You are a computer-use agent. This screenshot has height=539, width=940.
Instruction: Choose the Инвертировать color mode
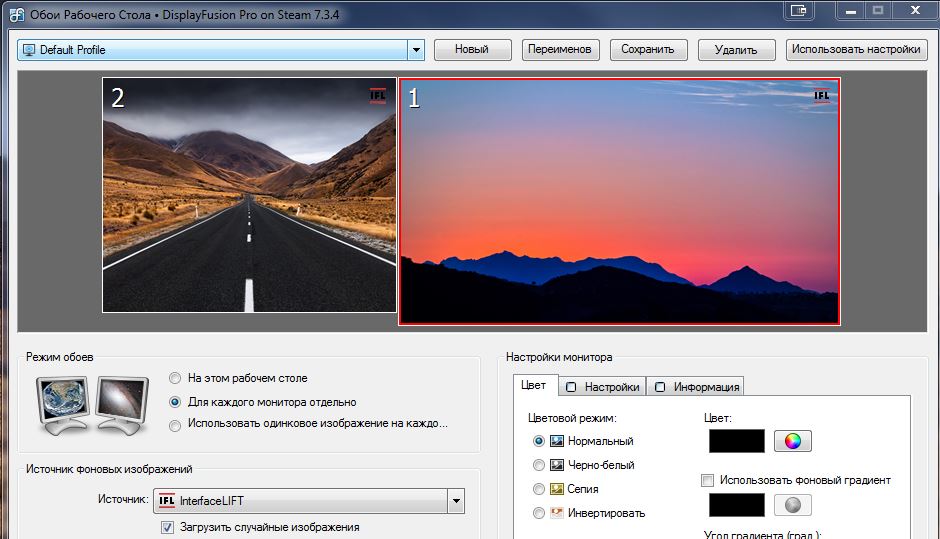538,513
